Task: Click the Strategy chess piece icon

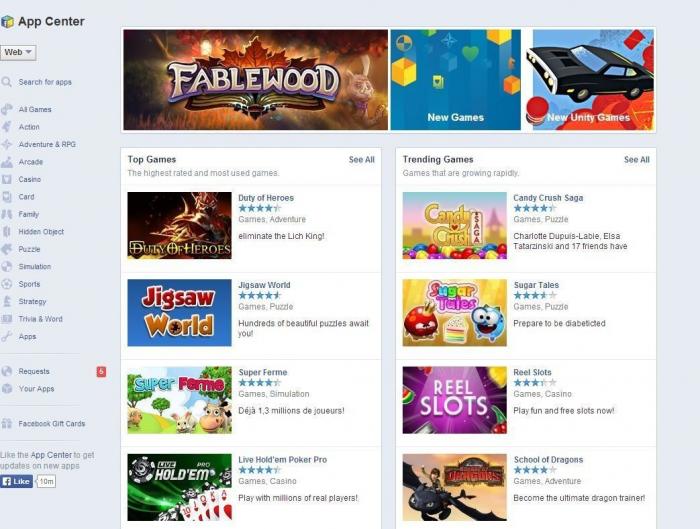Action: 7,301
